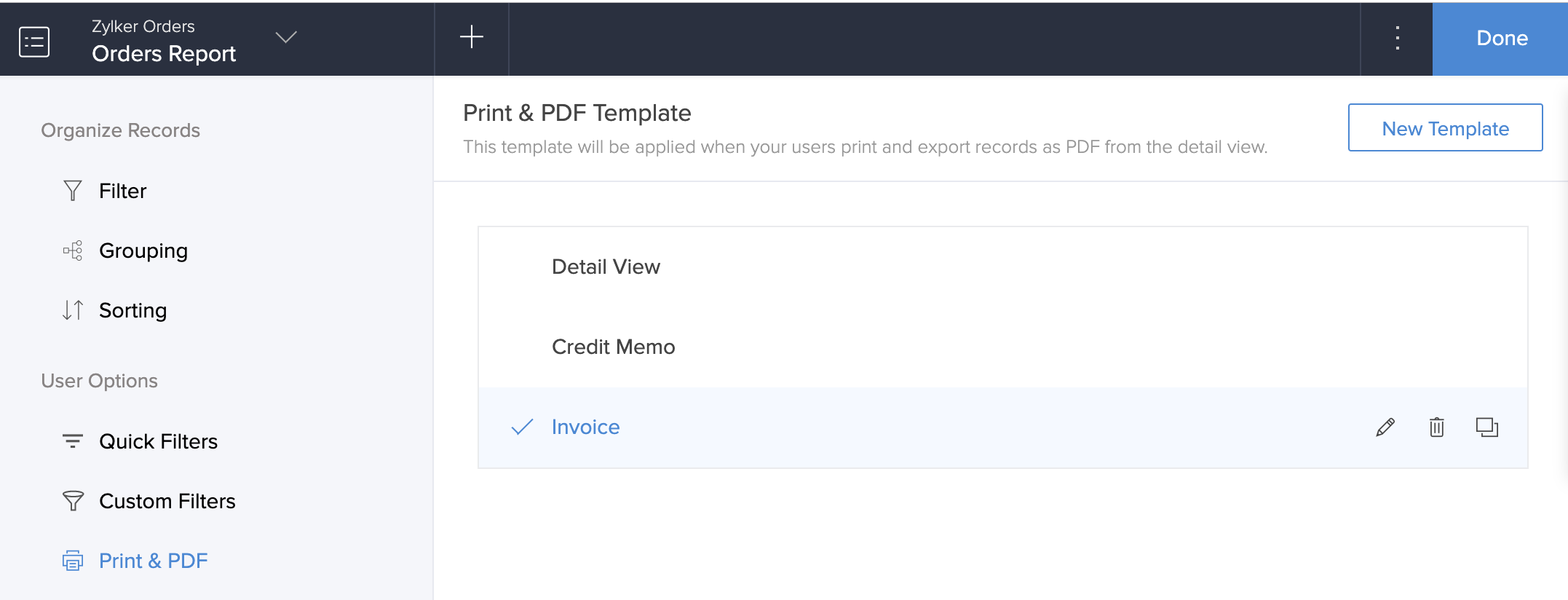The image size is (1568, 600).
Task: Mark Detail View as the active template
Action: pos(606,267)
